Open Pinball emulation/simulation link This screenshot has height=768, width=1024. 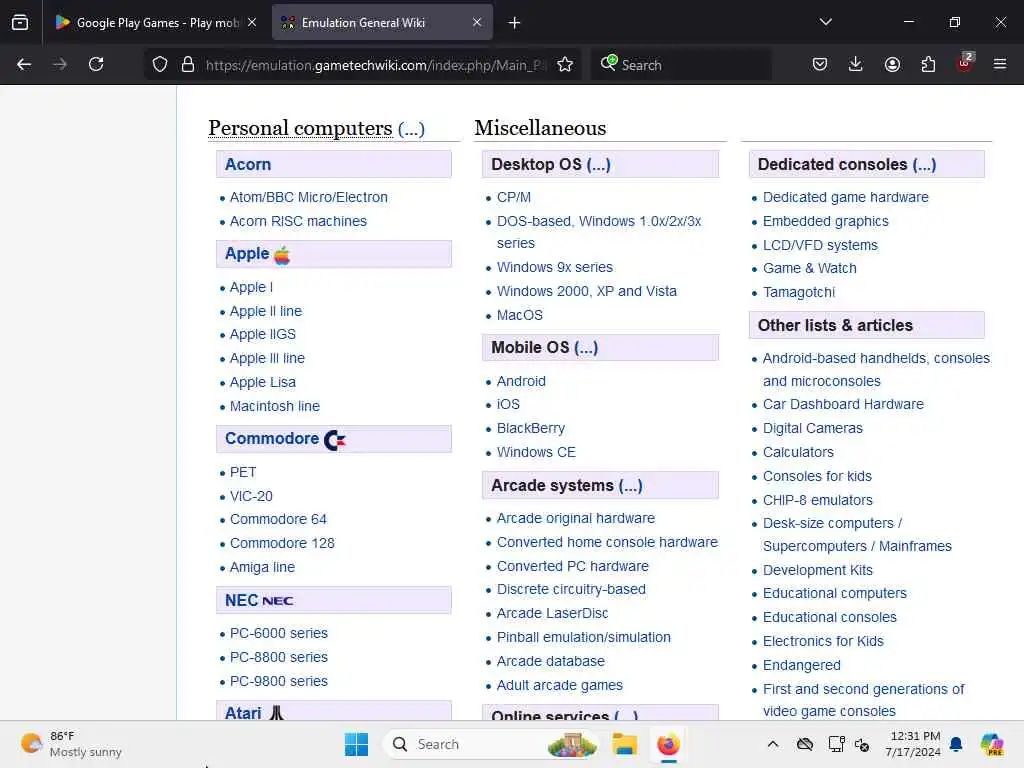[584, 637]
